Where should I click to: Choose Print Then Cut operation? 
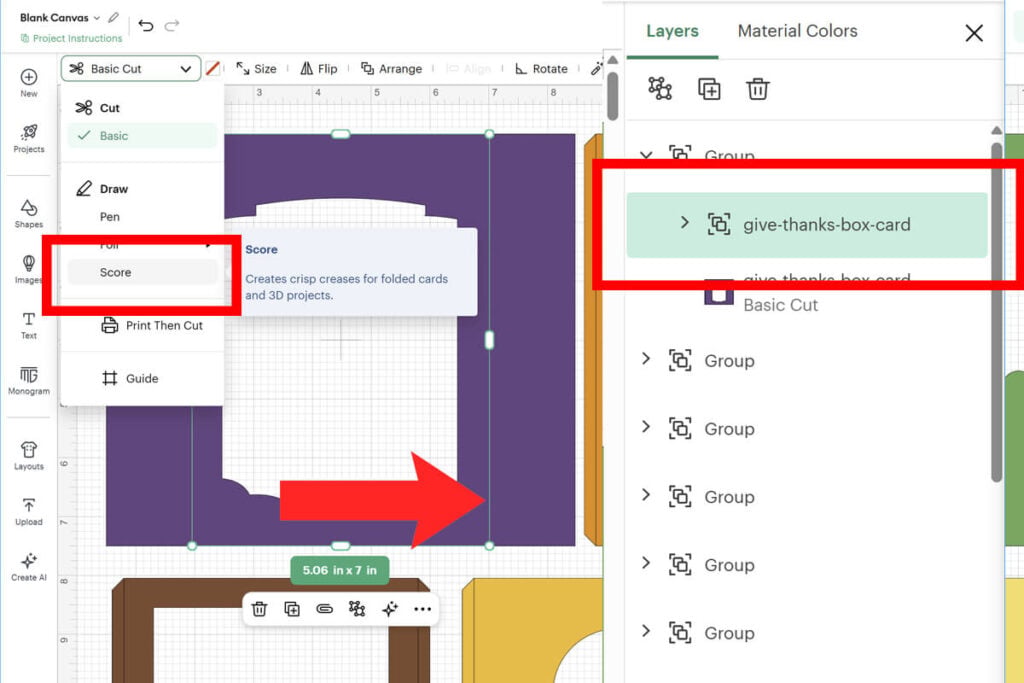[x=152, y=325]
